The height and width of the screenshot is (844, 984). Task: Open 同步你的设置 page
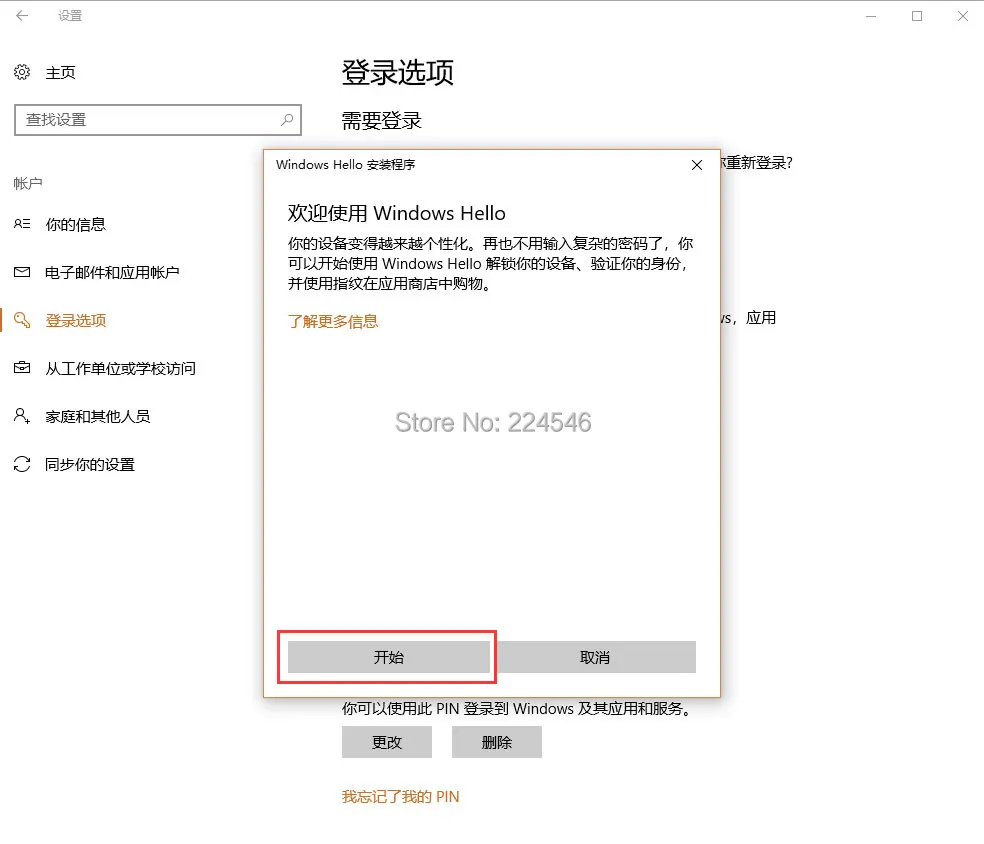click(x=90, y=464)
